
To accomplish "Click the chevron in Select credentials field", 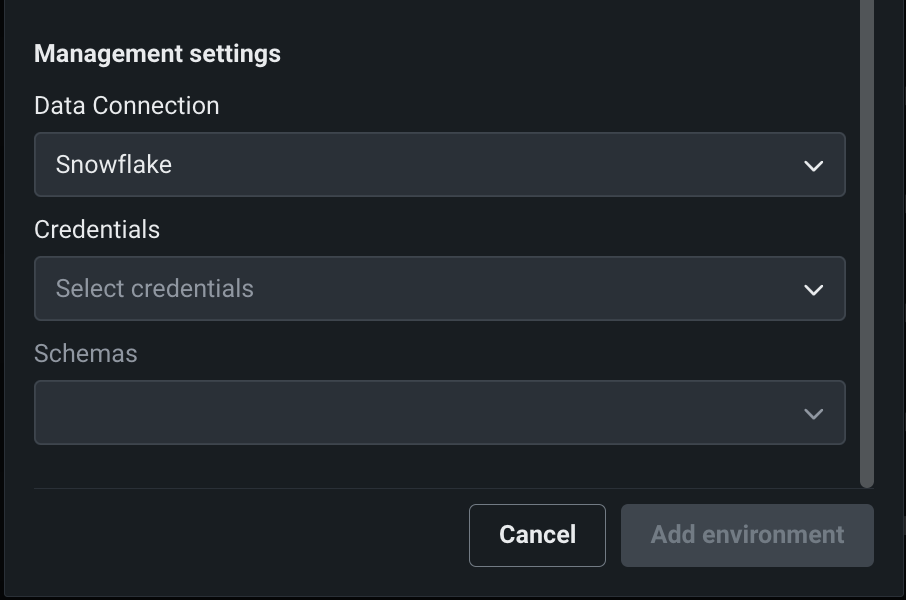I will pyautogui.click(x=813, y=290).
